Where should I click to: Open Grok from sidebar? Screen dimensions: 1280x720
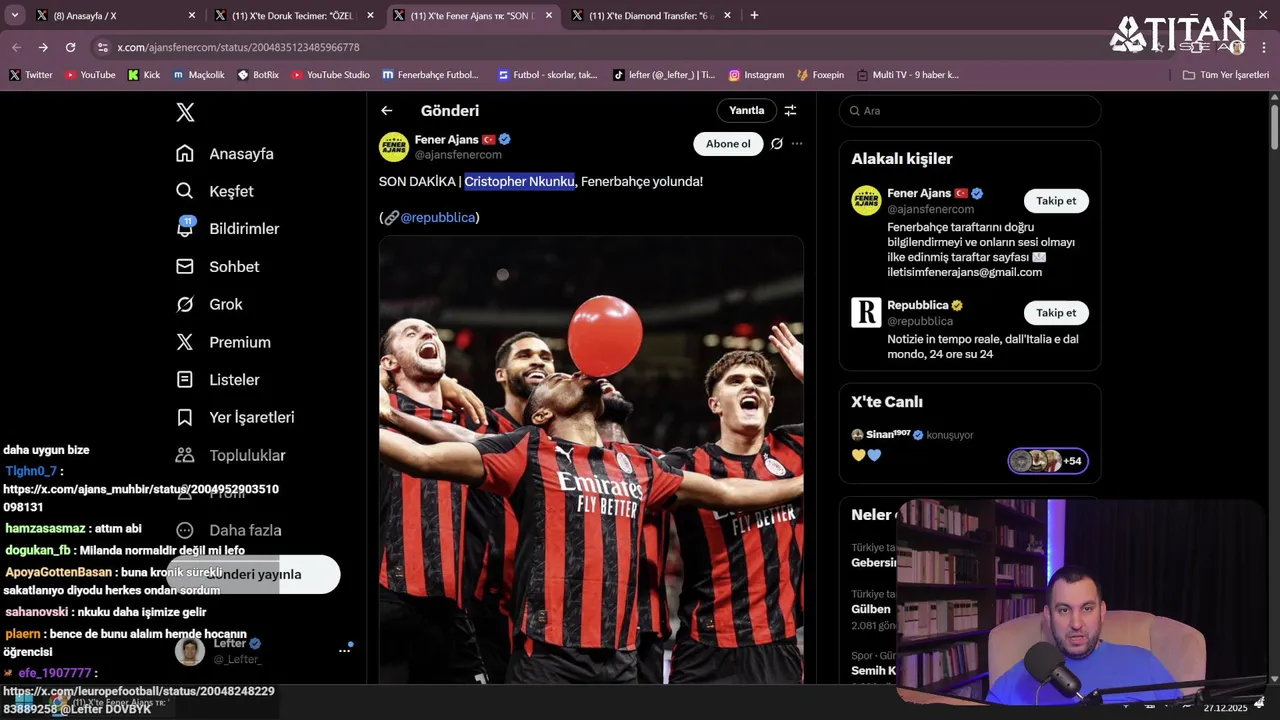pos(210,304)
